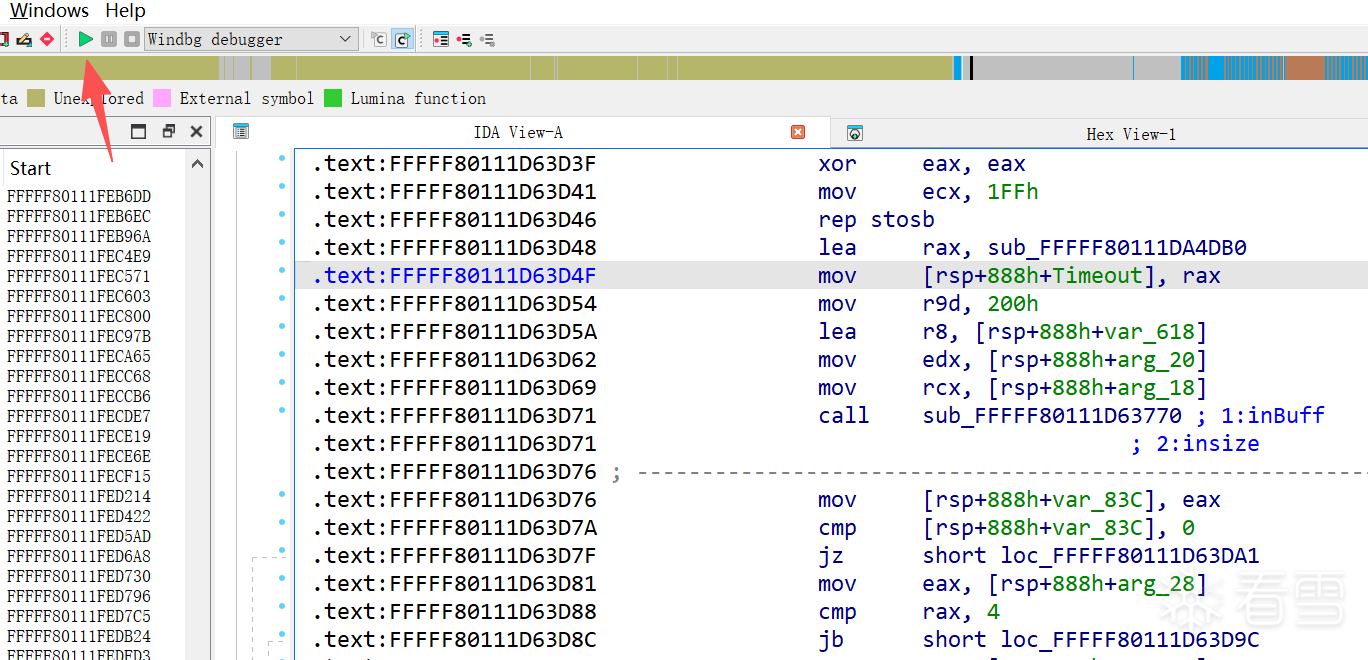Toggle breakpoint dot at address FFFFF80111D63D7A
This screenshot has width=1368, height=660.
click(282, 523)
